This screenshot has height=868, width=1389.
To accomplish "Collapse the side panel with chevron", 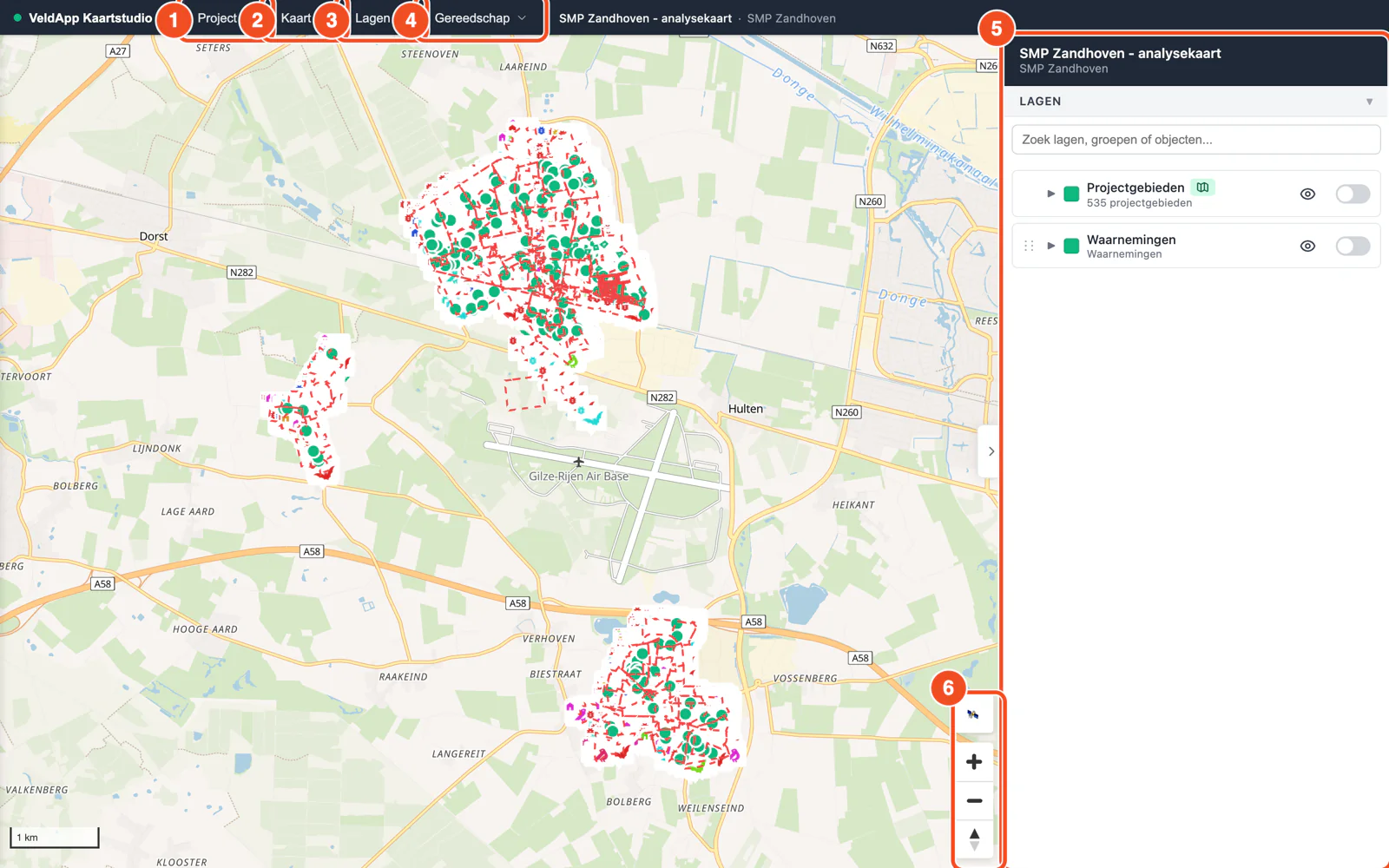I will (991, 451).
